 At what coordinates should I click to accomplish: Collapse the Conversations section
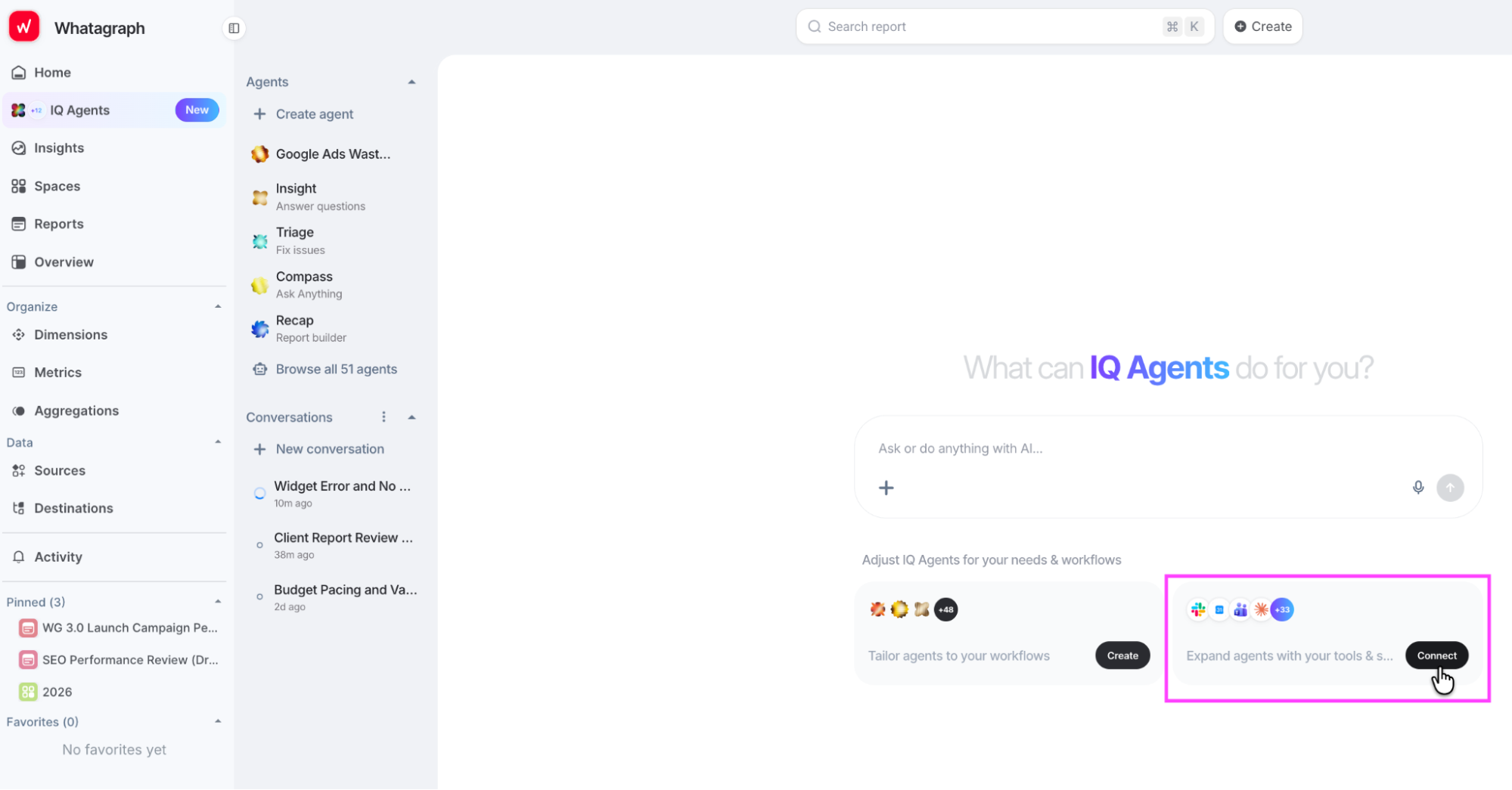tap(411, 417)
